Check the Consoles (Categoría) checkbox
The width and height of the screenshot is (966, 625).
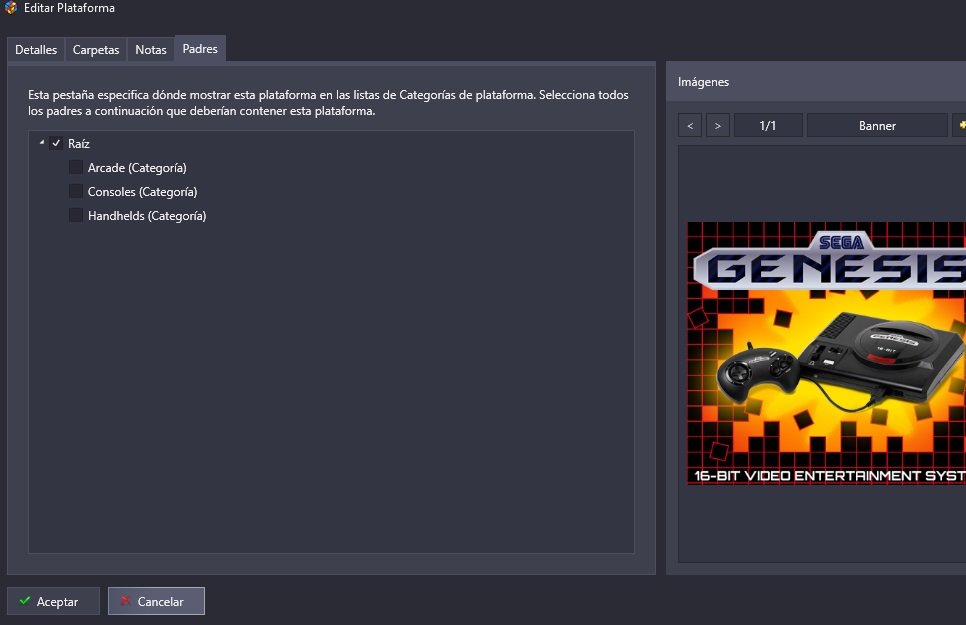coord(76,191)
